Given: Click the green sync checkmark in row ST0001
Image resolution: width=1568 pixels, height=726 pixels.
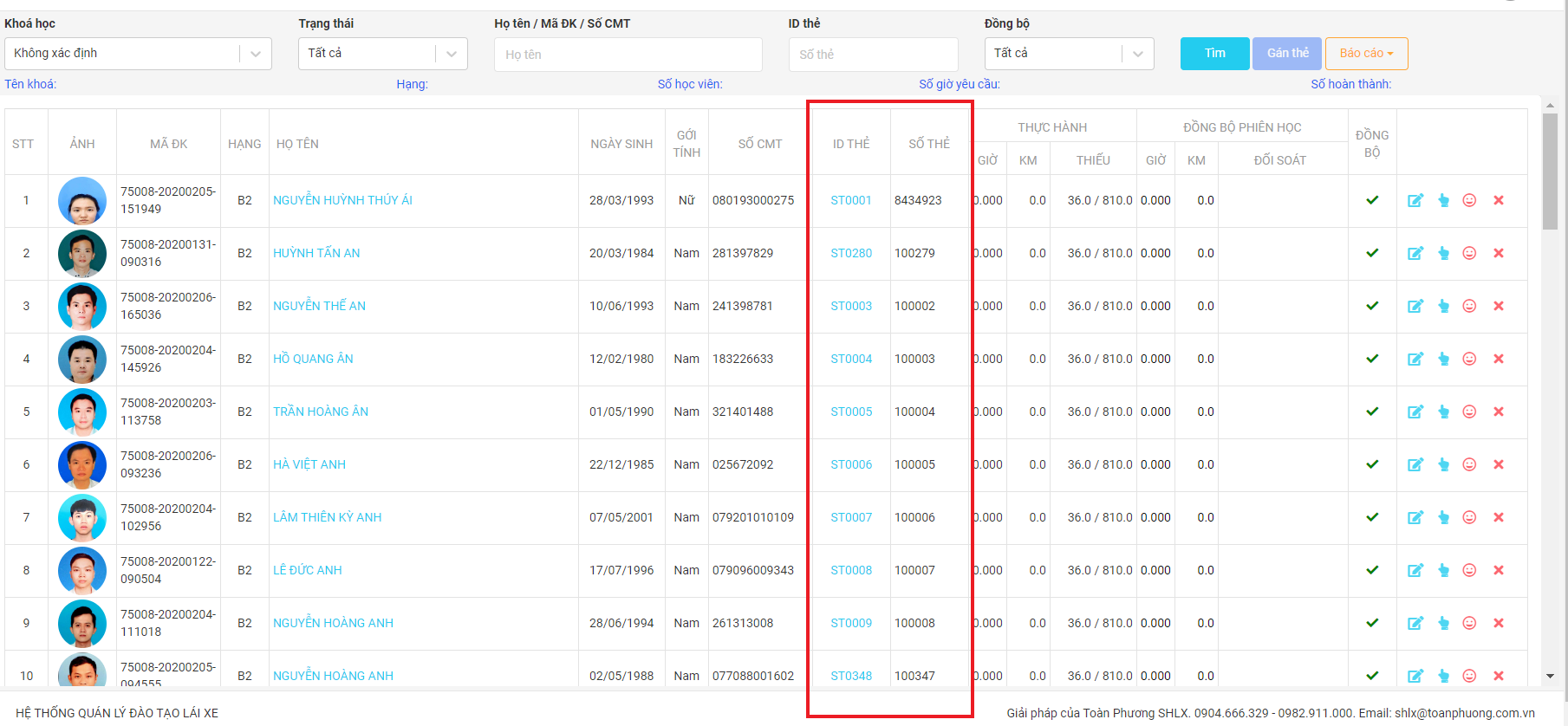Looking at the screenshot, I should (1372, 200).
